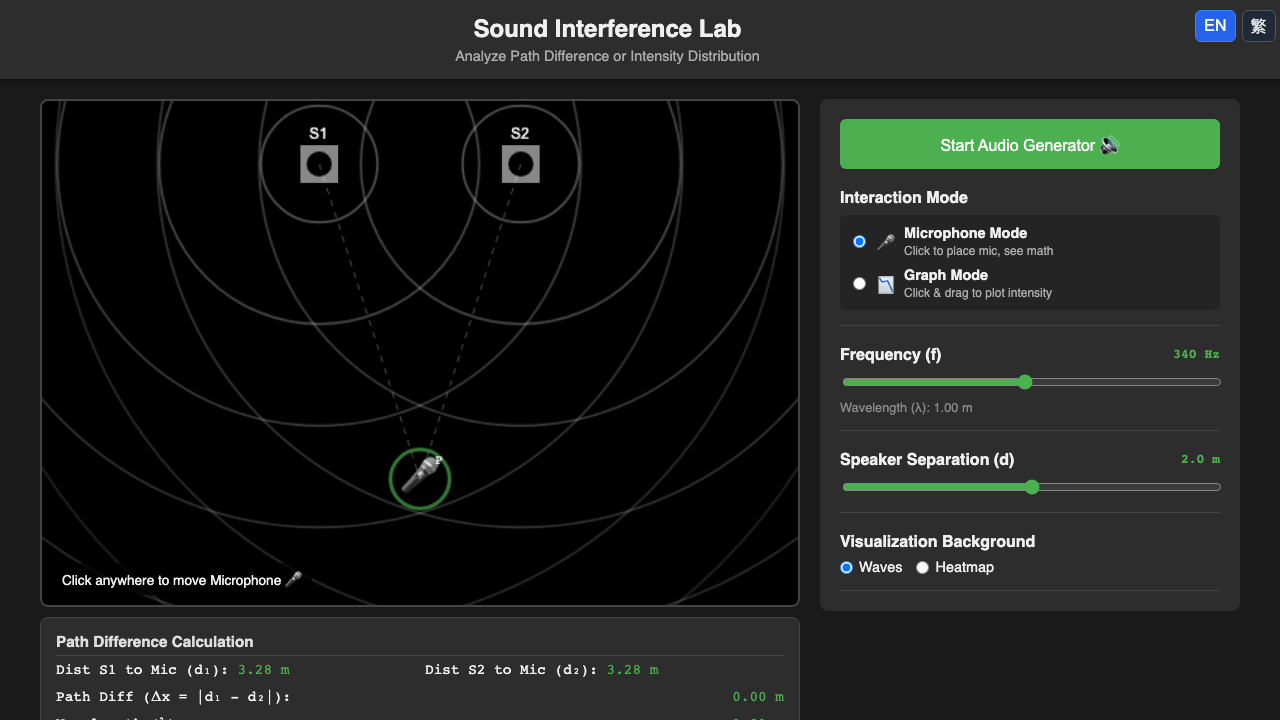Click the microphone icon beside Microphone Mode
1280x720 pixels.
pos(885,242)
